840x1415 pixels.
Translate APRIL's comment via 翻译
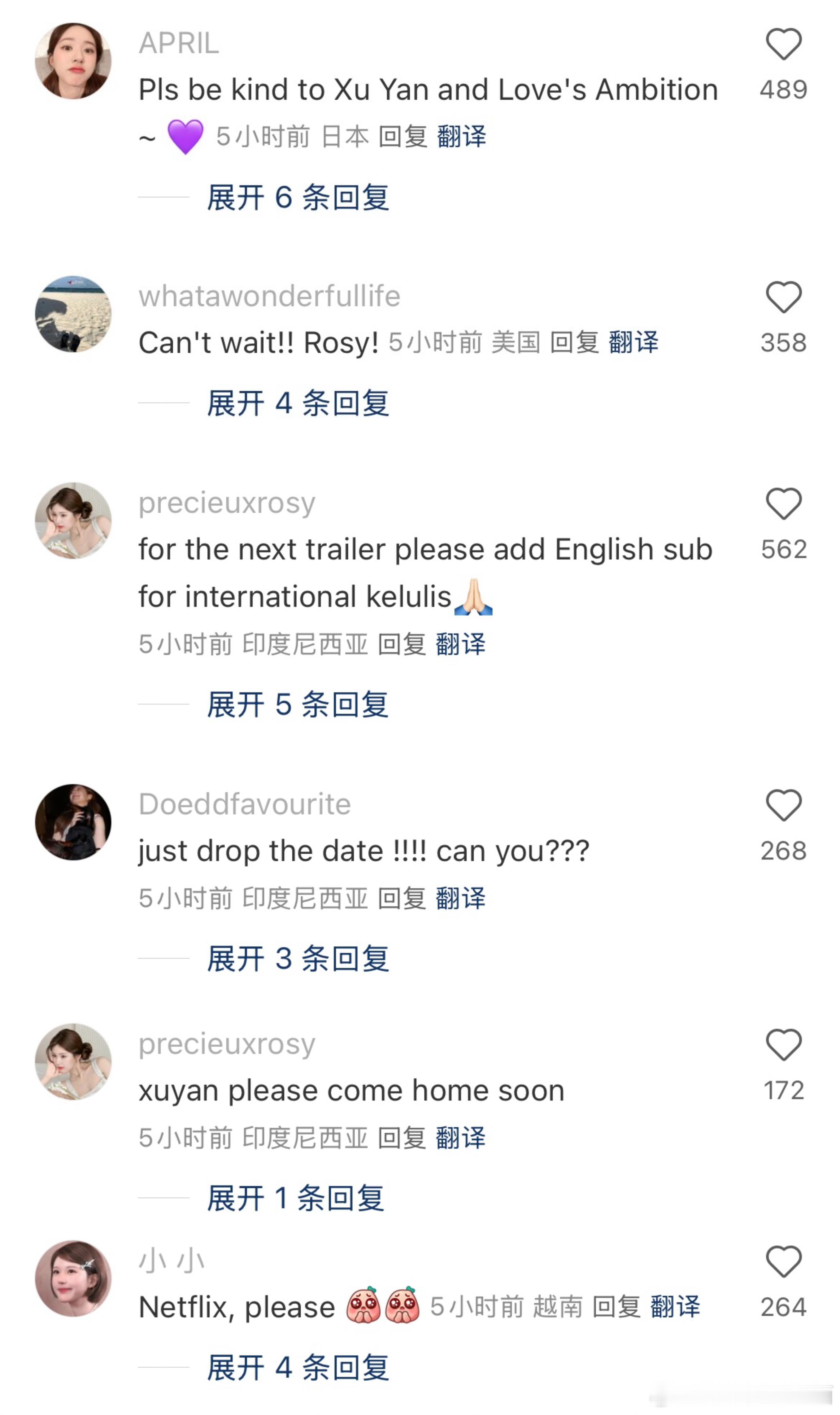[461, 137]
